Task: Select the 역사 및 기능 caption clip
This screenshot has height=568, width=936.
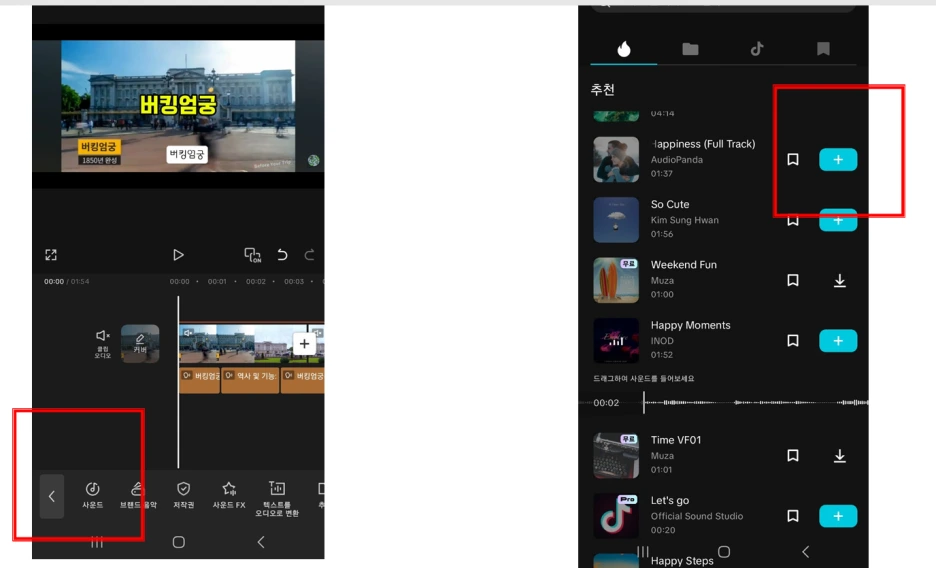Action: click(250, 380)
